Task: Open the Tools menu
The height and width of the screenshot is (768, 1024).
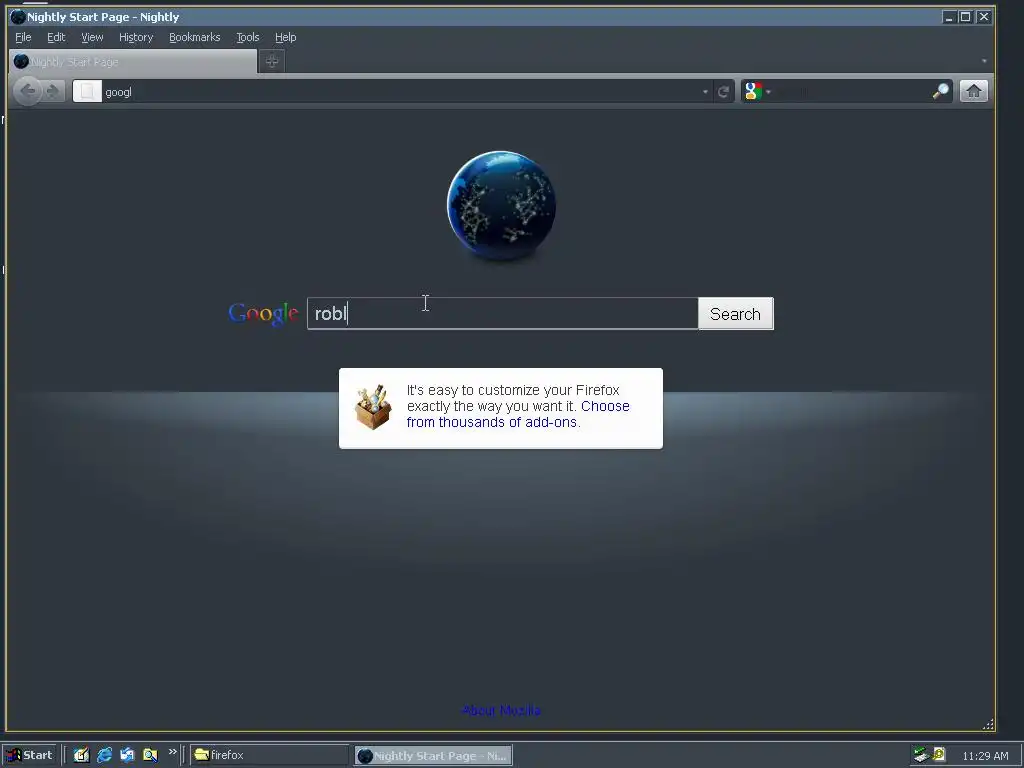Action: pyautogui.click(x=248, y=37)
